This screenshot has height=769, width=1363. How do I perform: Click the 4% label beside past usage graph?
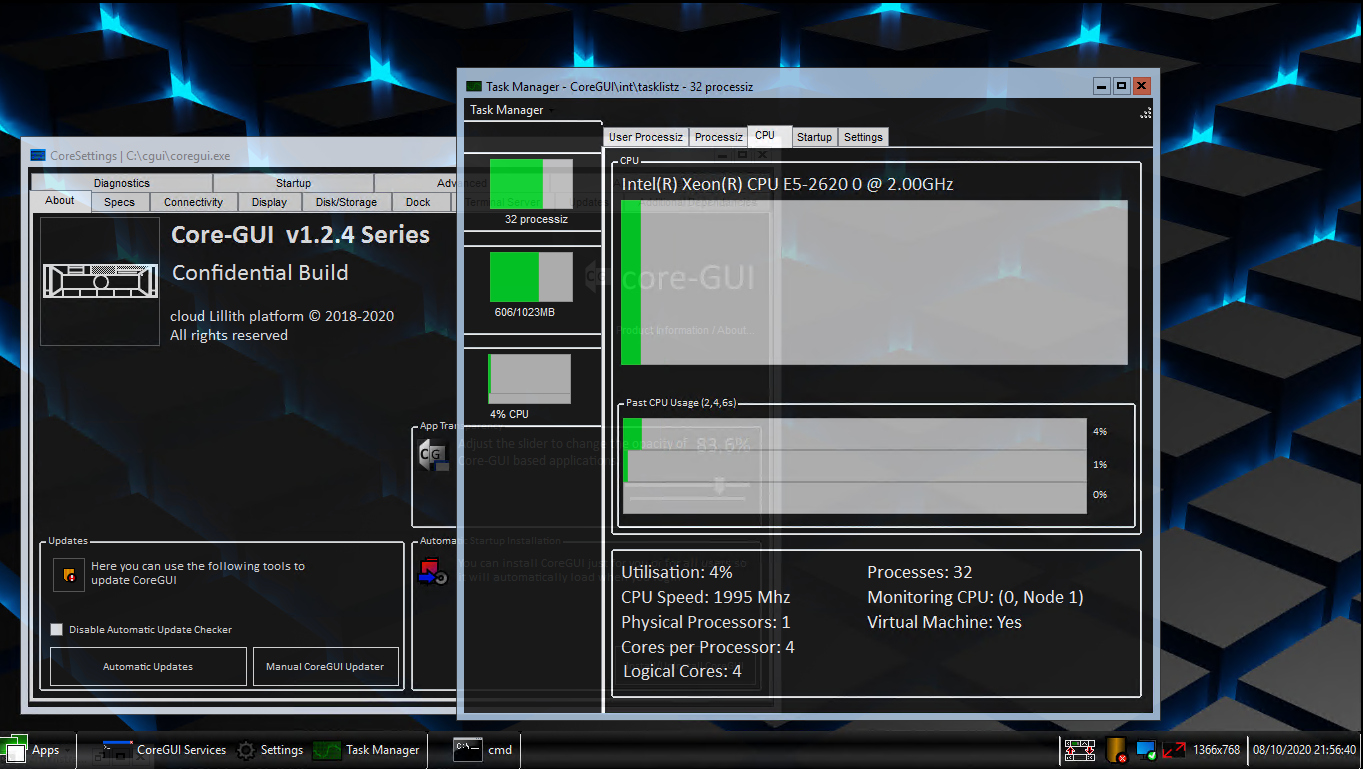[x=1100, y=432]
